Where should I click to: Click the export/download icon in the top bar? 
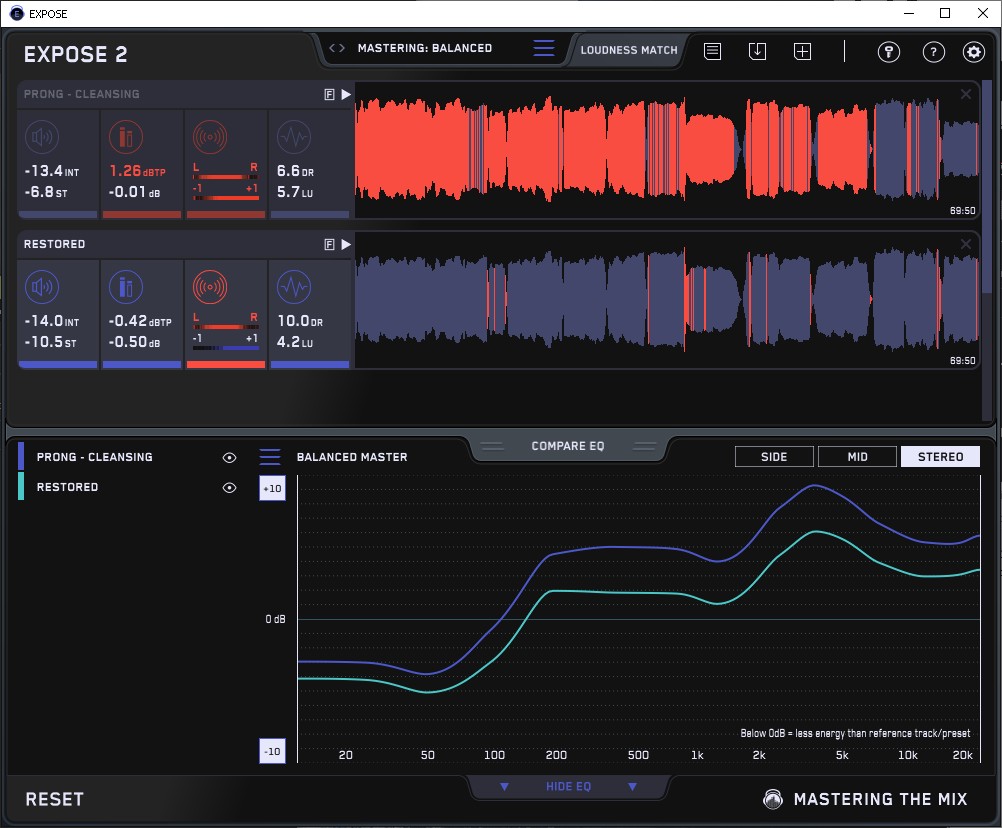[x=758, y=51]
